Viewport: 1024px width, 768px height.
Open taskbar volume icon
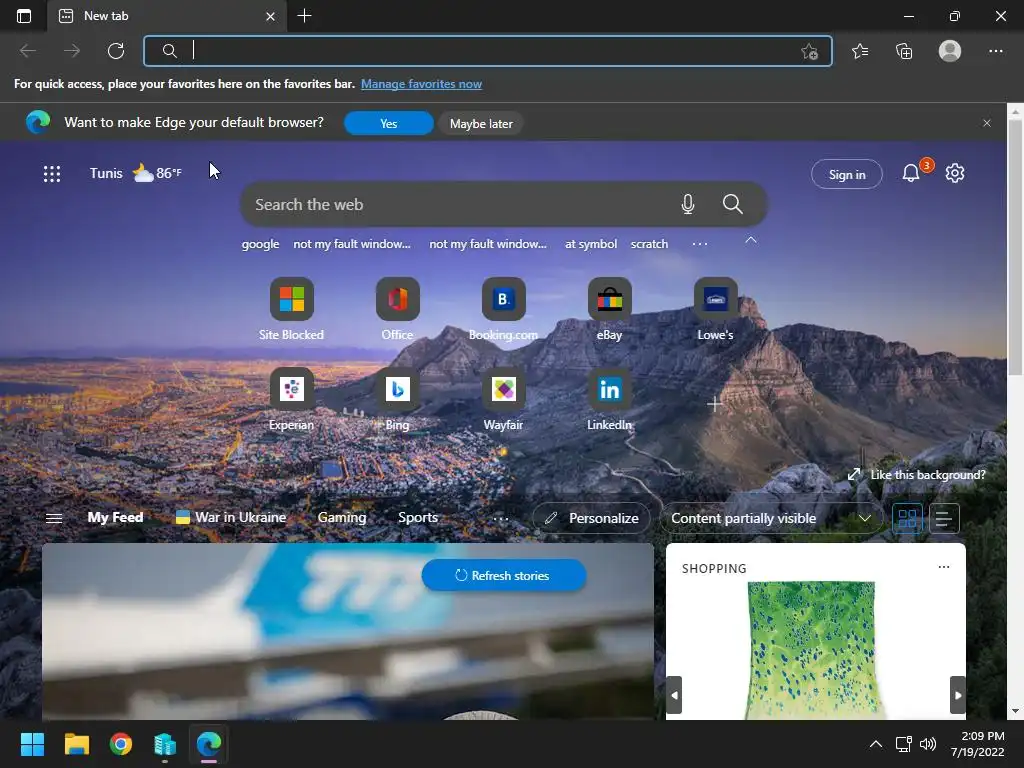[x=927, y=744]
